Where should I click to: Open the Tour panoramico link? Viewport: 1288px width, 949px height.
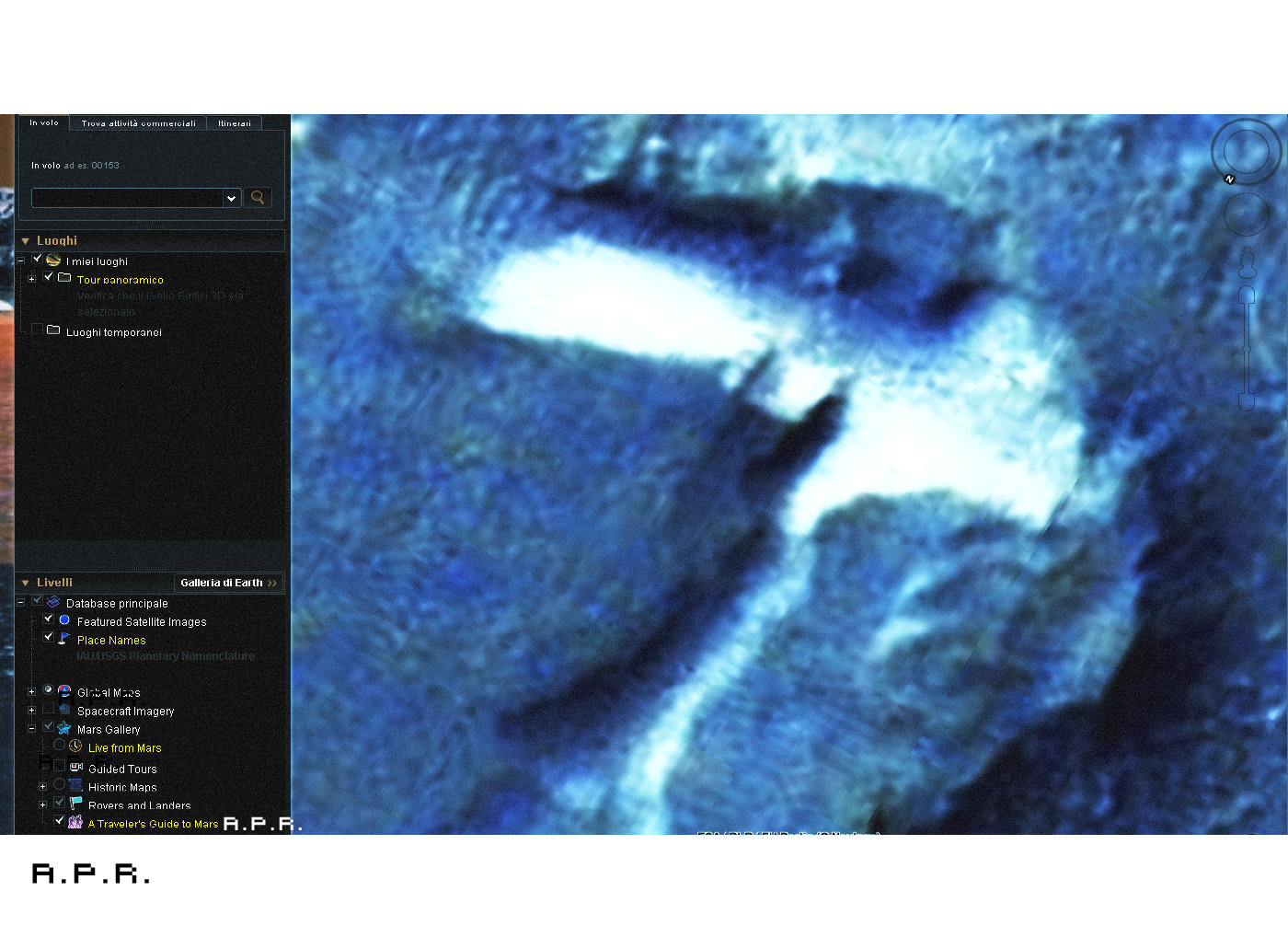click(x=121, y=280)
